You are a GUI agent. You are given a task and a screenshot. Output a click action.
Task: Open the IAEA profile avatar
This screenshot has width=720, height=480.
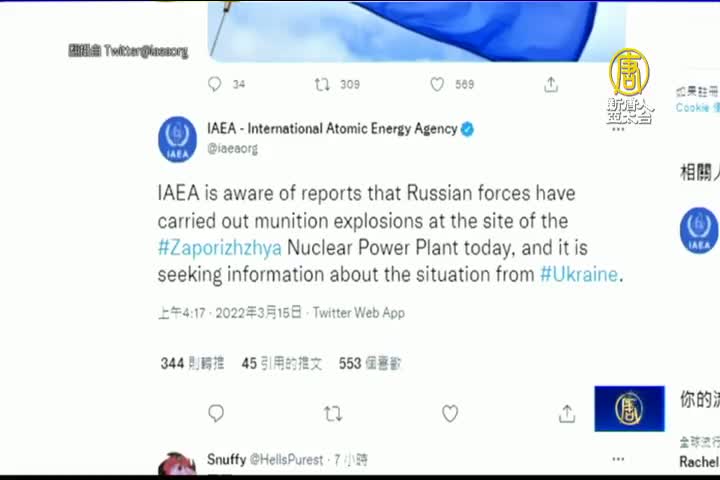tap(177, 139)
